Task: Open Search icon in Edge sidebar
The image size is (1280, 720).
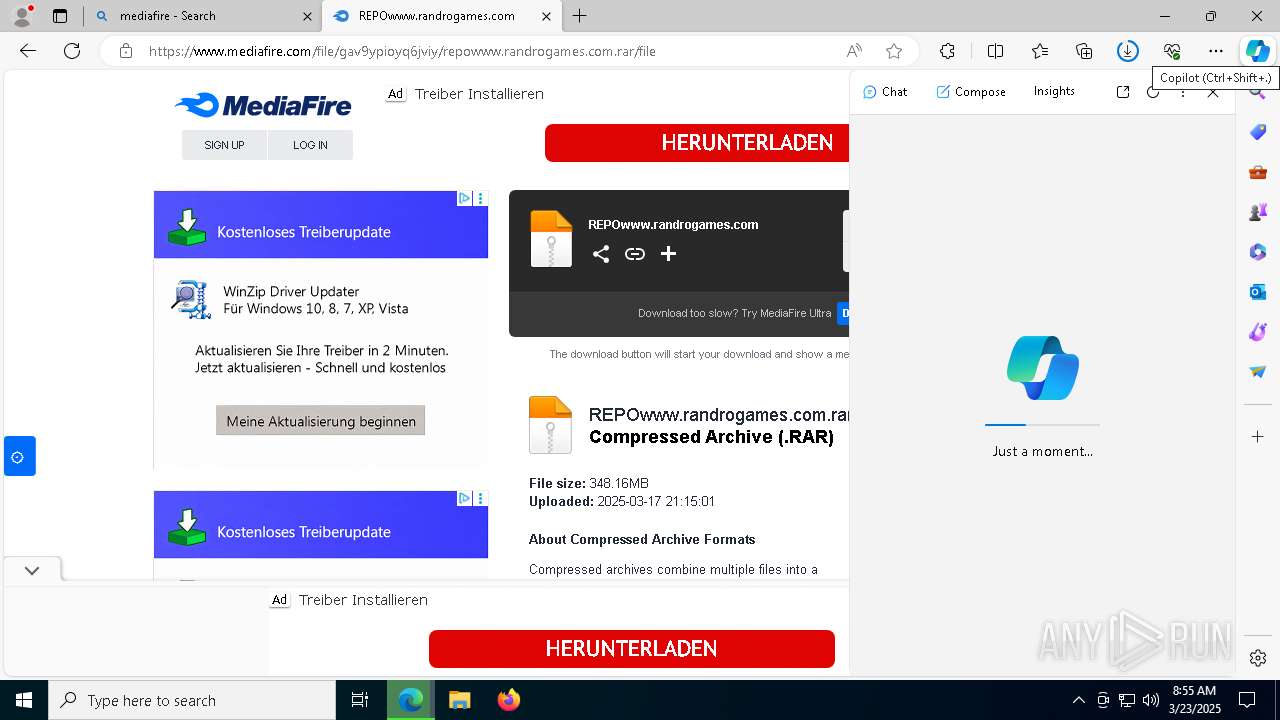Action: tap(1258, 94)
